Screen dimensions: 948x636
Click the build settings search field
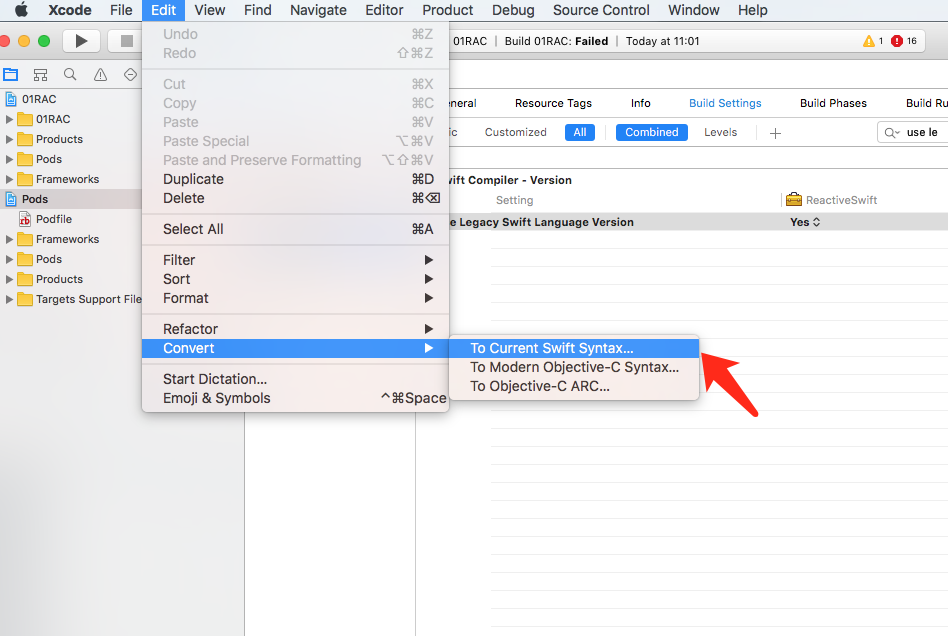click(915, 131)
